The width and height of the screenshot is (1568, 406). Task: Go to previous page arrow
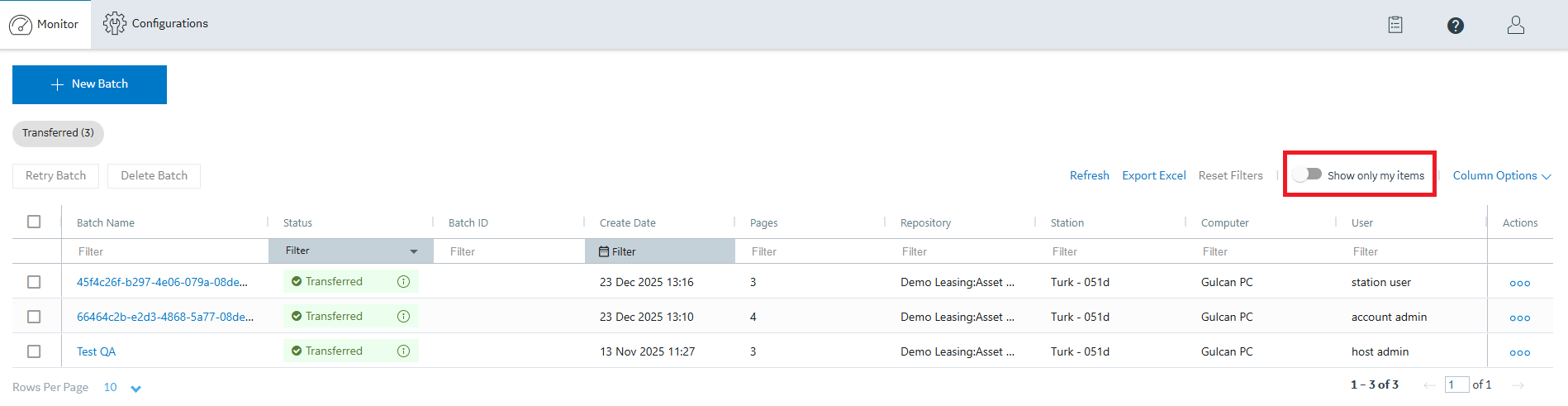(1430, 385)
